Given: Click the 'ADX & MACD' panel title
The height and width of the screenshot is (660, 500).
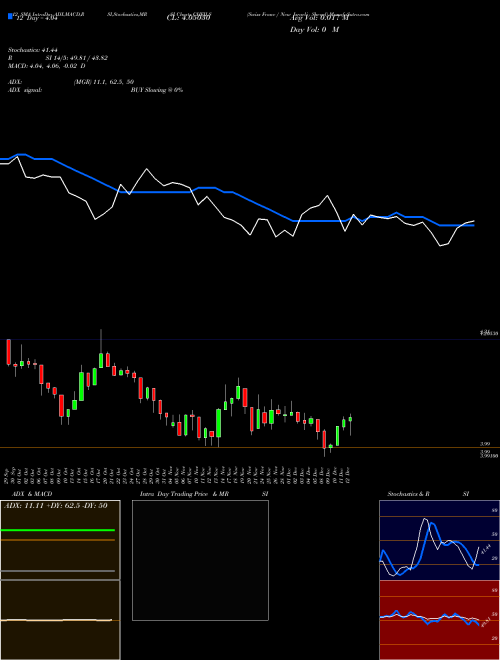Looking at the screenshot, I should point(32,494).
